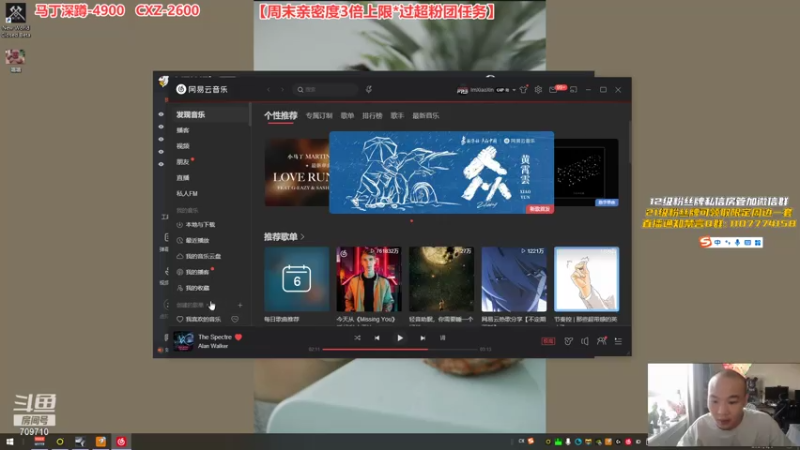Select the 个性推荐 tab
This screenshot has height=450, width=800.
click(x=281, y=116)
